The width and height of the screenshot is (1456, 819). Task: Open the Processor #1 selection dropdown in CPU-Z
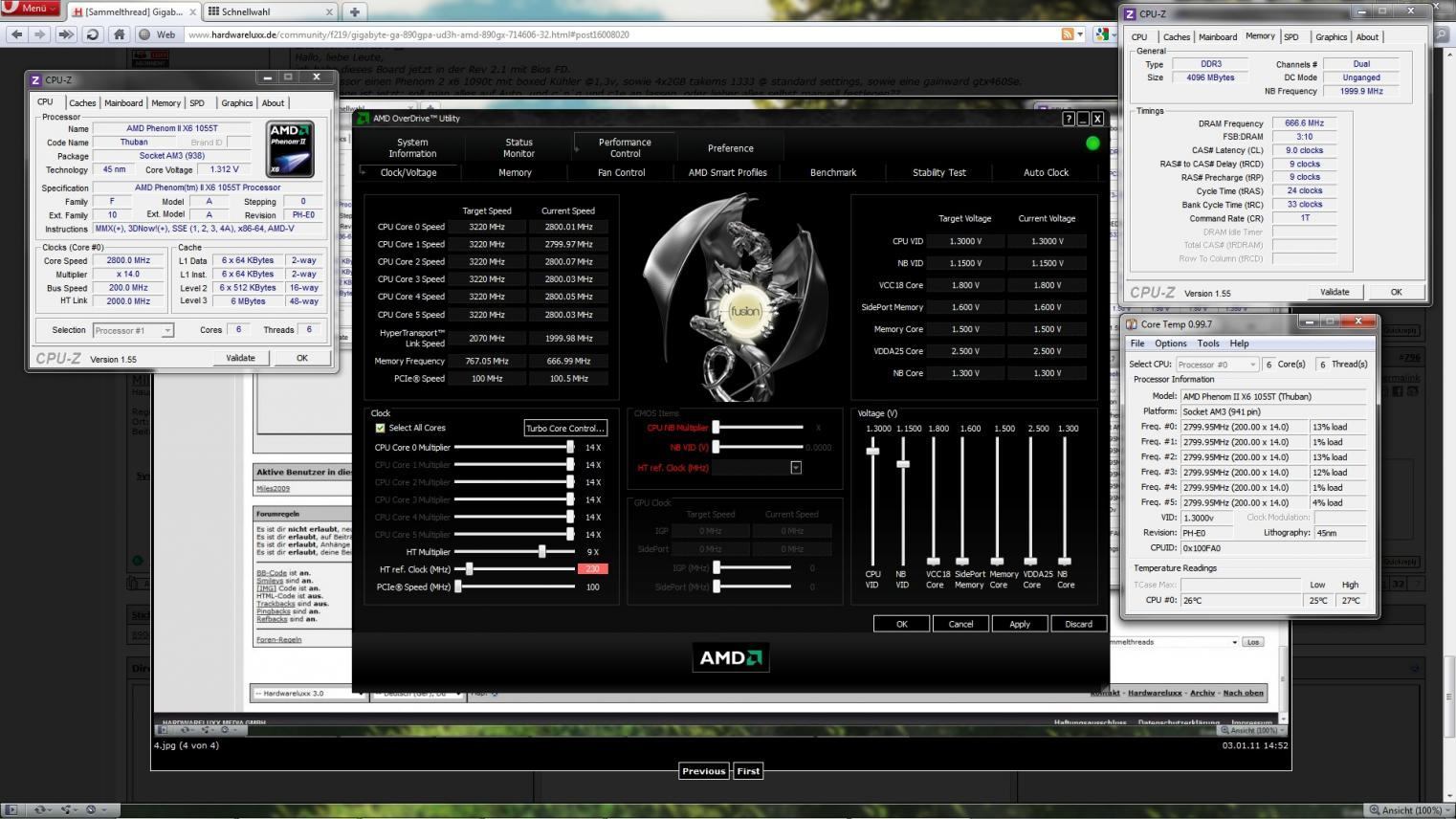tap(133, 330)
